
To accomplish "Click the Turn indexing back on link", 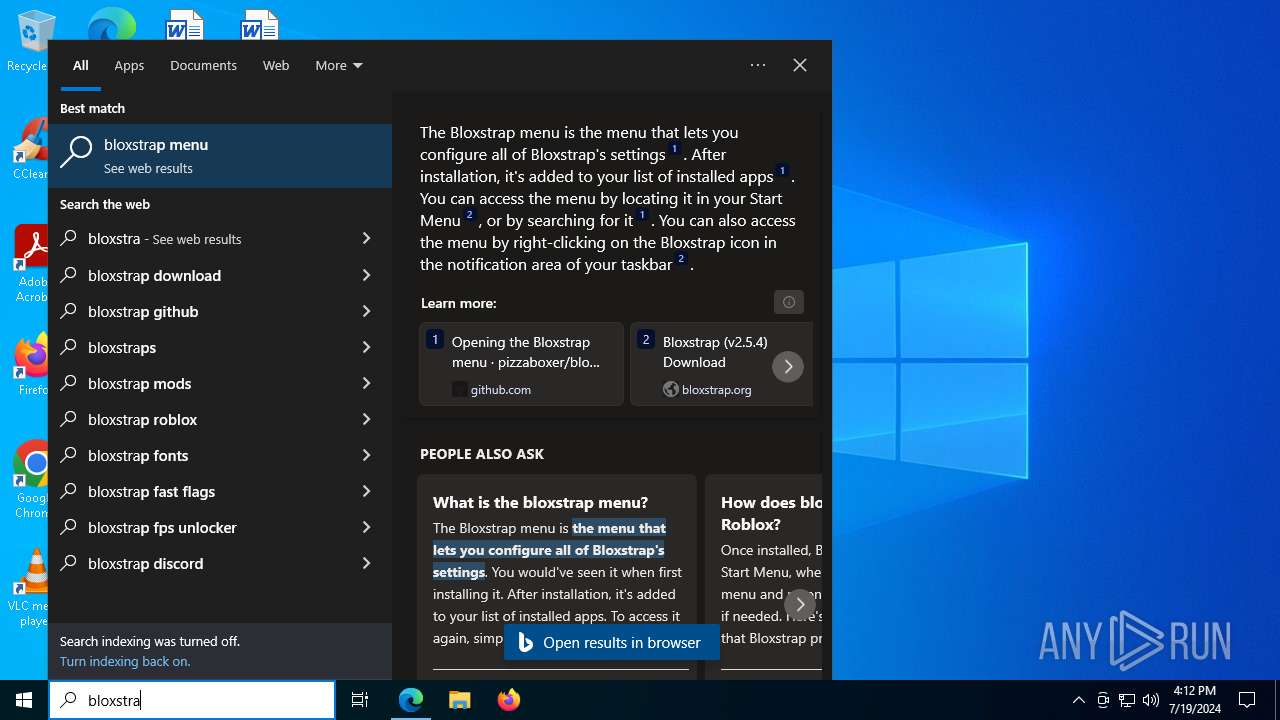I will (125, 661).
